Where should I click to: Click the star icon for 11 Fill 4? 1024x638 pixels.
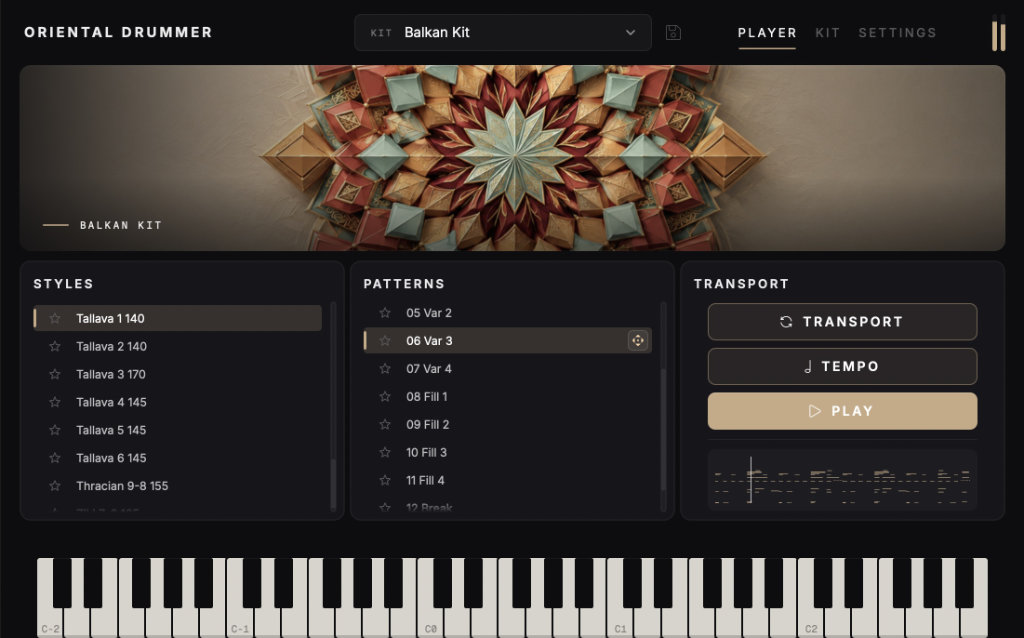(x=385, y=481)
